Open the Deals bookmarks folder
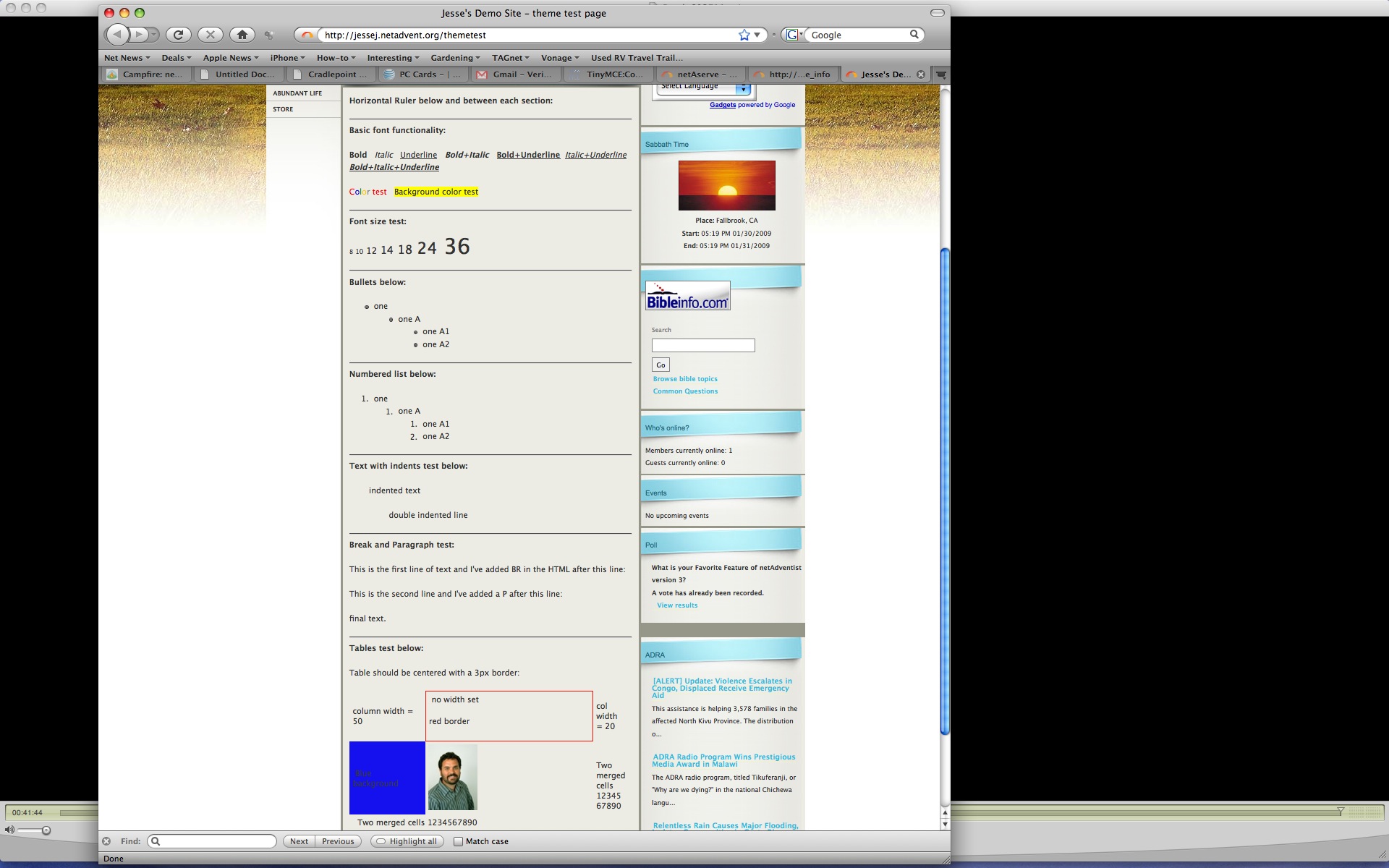 pos(176,58)
